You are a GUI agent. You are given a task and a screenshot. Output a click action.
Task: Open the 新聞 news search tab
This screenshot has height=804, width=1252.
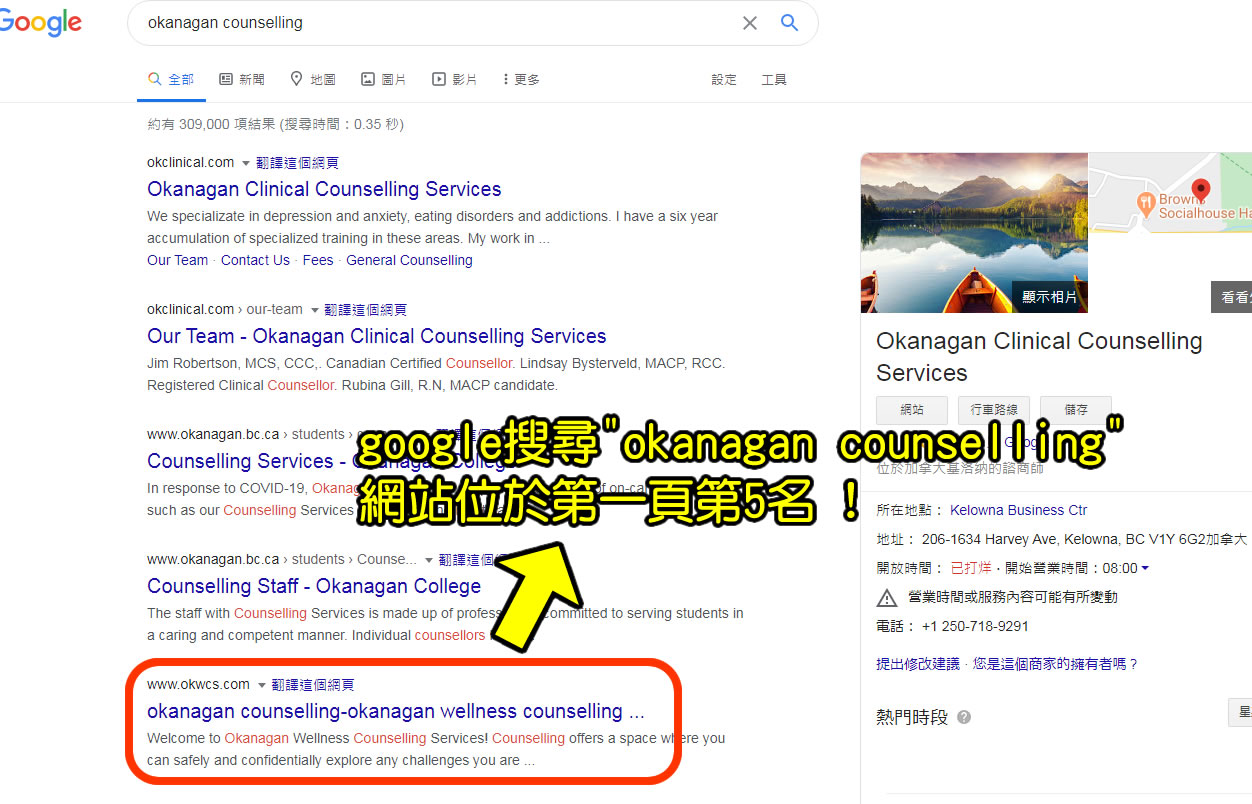[242, 79]
